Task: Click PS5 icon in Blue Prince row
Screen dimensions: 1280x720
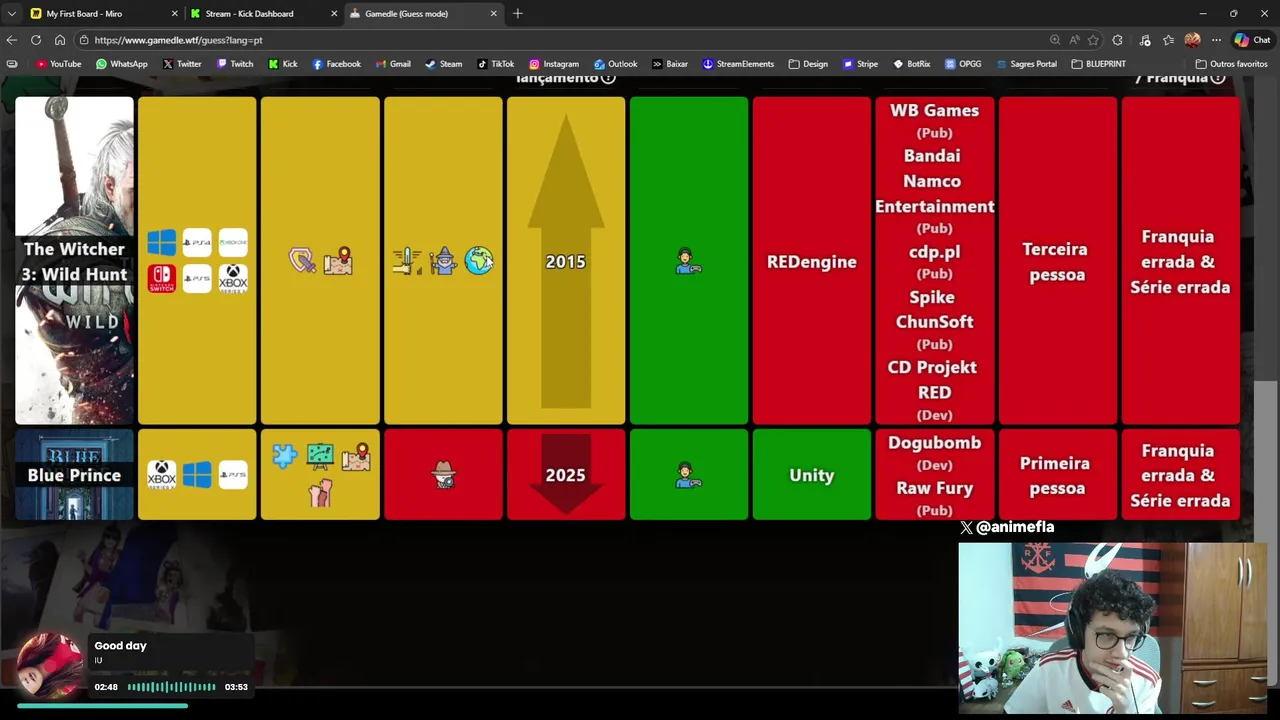Action: (x=233, y=475)
